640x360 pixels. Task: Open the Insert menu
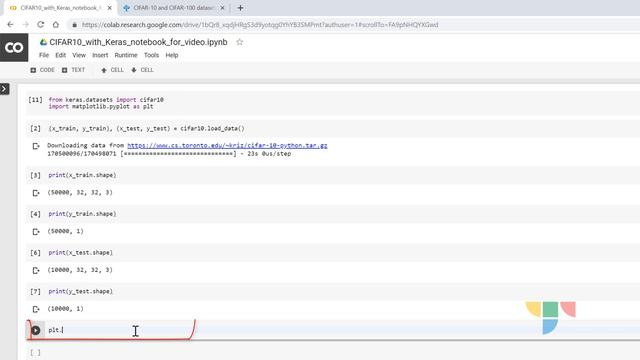point(100,55)
